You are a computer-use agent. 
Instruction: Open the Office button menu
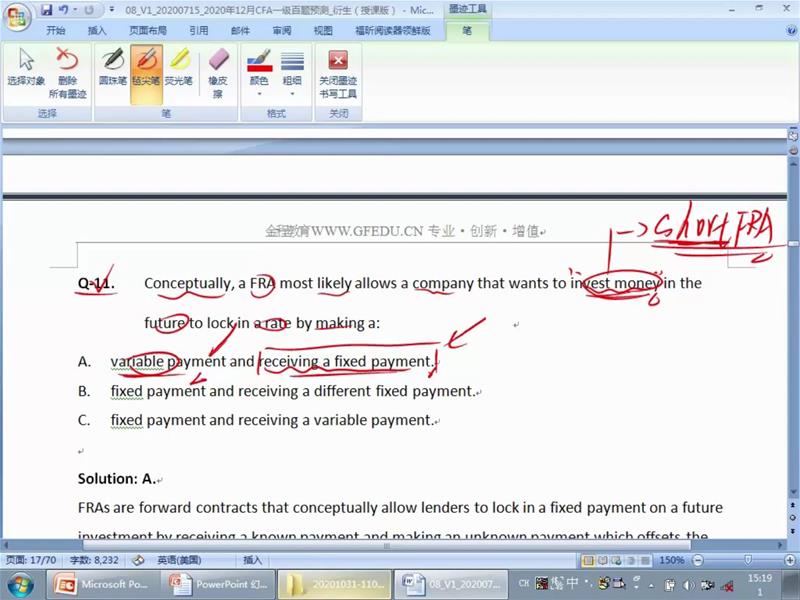(x=17, y=17)
